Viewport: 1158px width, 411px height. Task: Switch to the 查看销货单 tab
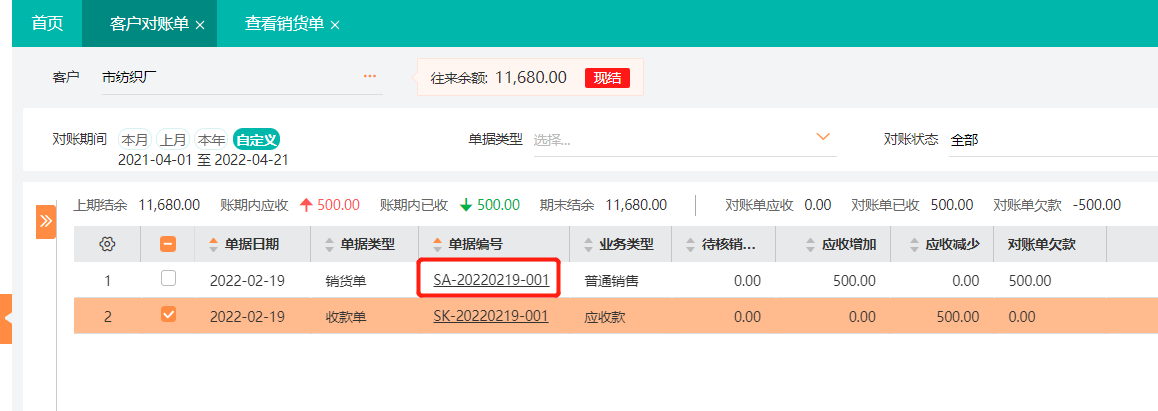[x=284, y=24]
